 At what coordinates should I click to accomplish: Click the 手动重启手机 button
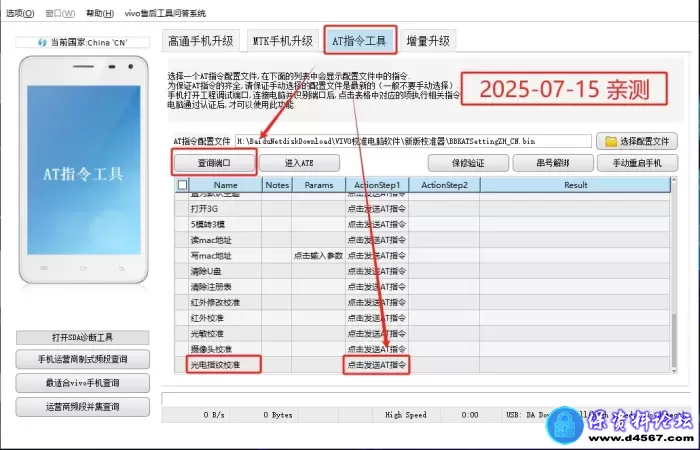pos(638,163)
